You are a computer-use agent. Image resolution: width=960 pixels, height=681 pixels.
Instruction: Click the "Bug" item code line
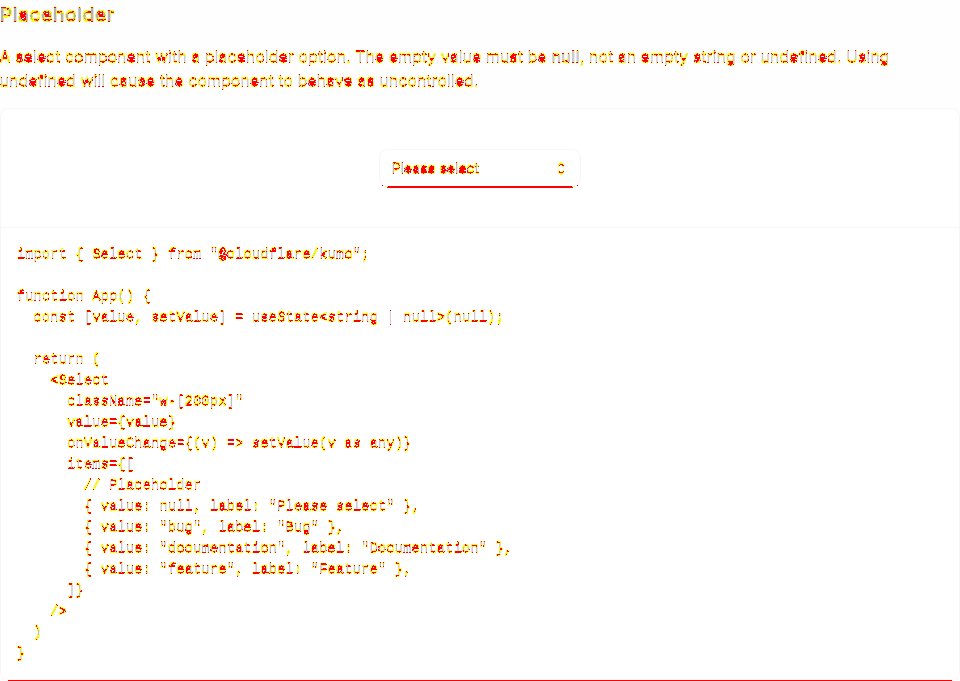pyautogui.click(x=213, y=527)
